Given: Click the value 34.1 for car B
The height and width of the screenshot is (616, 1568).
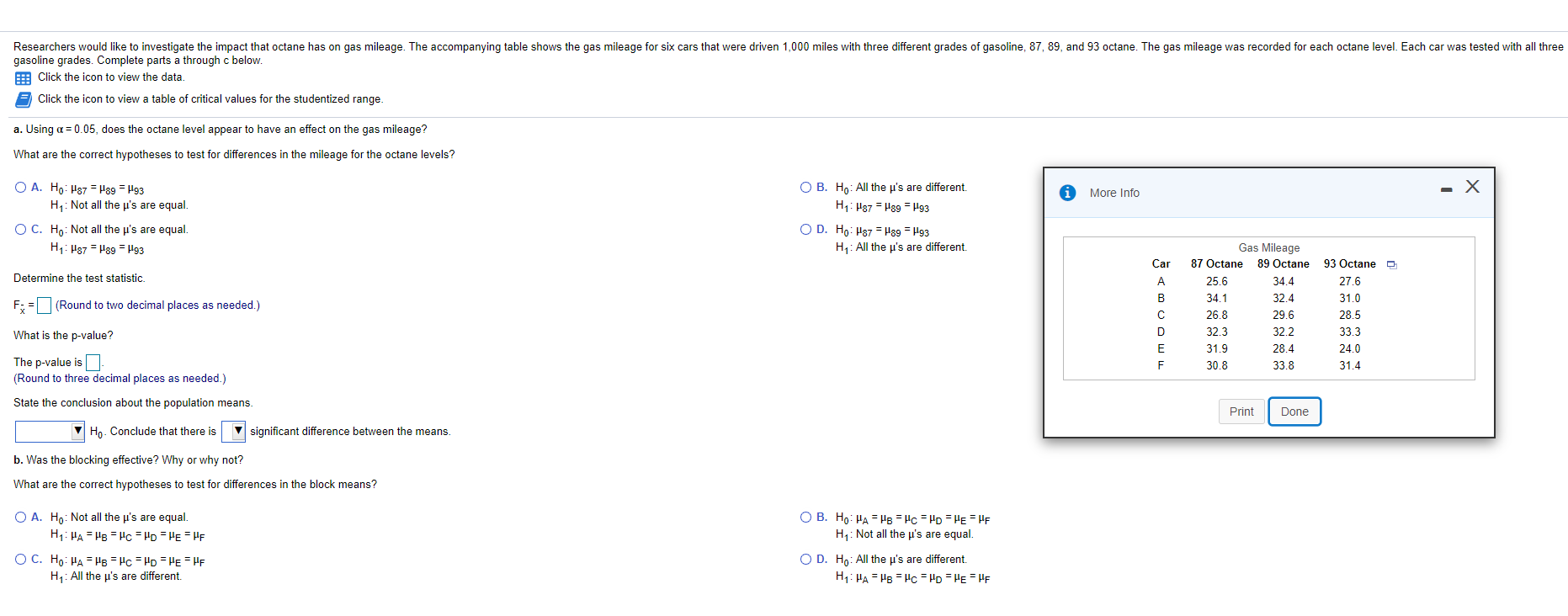Looking at the screenshot, I should (x=1216, y=299).
